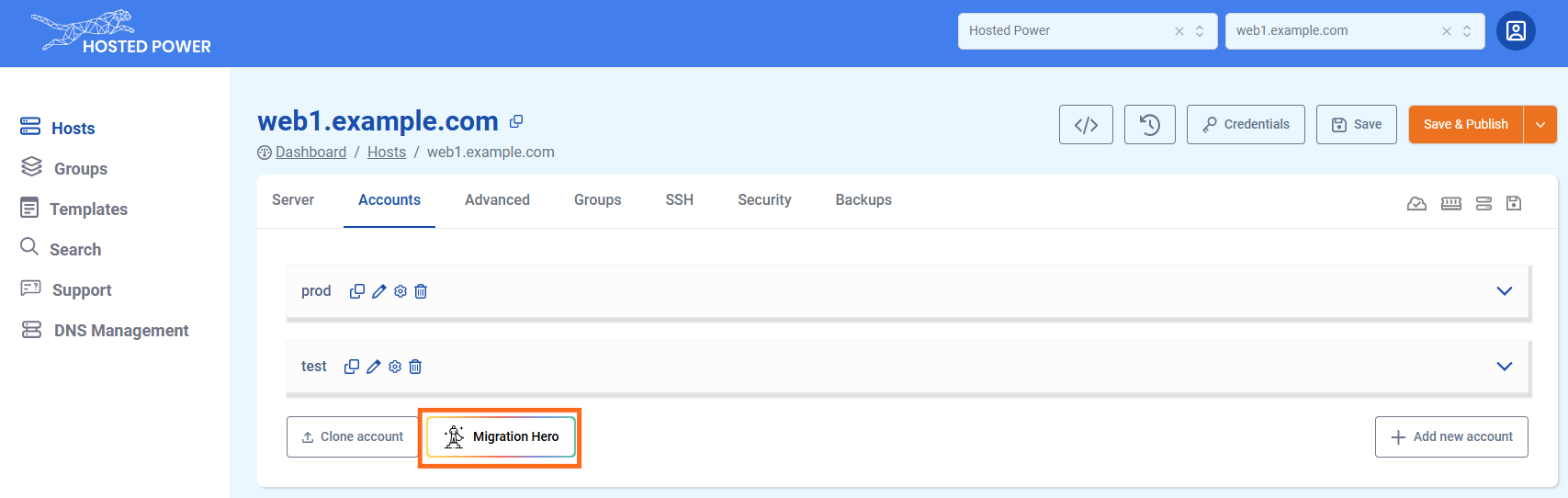This screenshot has width=1568, height=498.
Task: Duplicate the prod account icon
Action: (357, 291)
